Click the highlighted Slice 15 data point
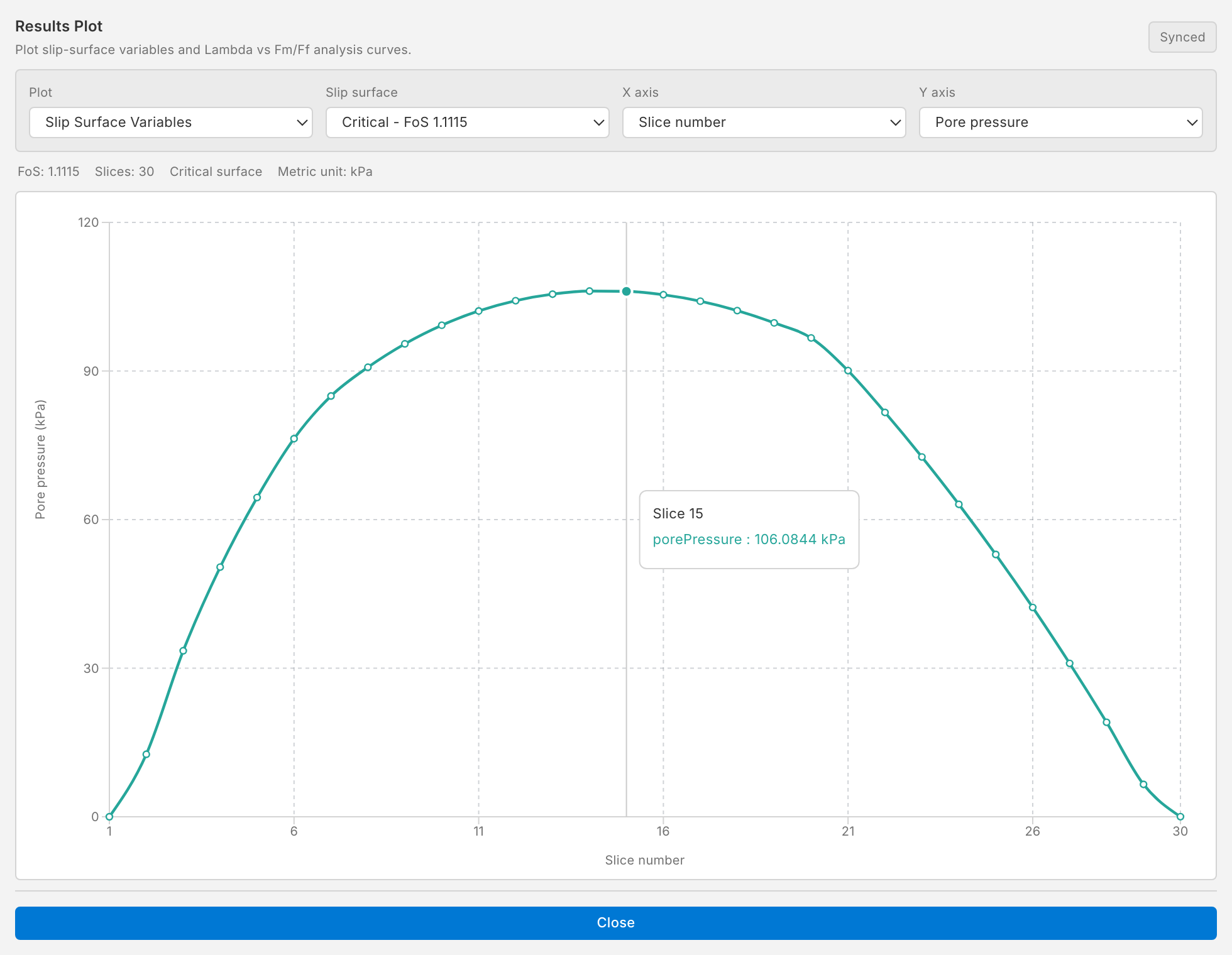The height and width of the screenshot is (955, 1232). (627, 292)
